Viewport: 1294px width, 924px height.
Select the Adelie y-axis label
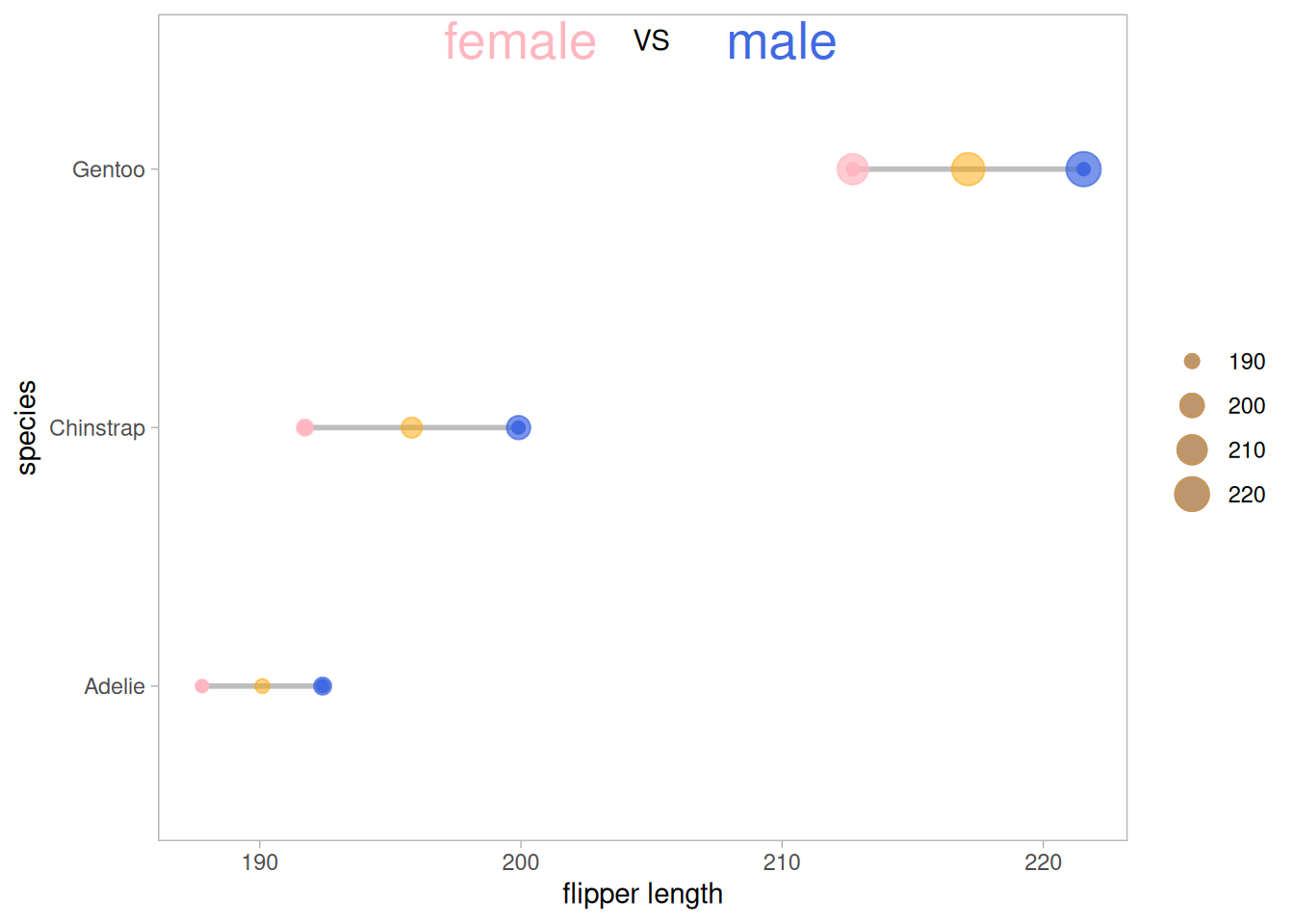(115, 687)
